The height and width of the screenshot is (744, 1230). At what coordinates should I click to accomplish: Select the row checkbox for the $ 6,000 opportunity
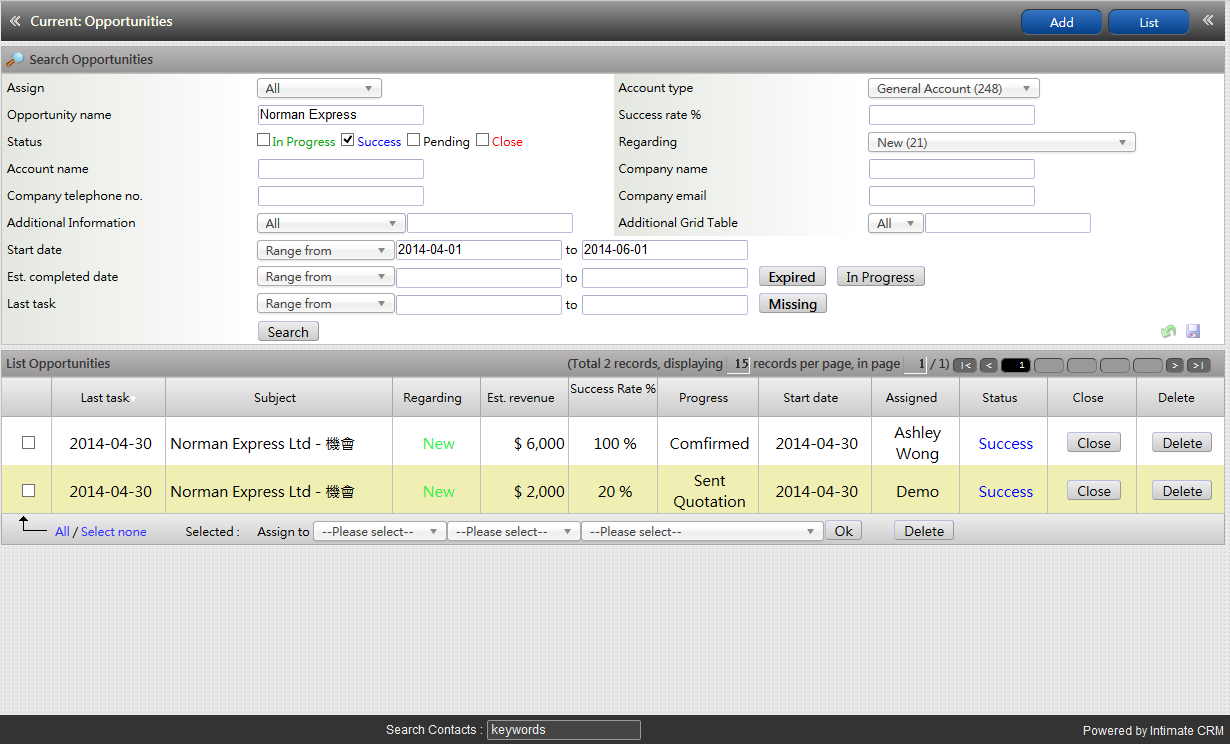(28, 442)
